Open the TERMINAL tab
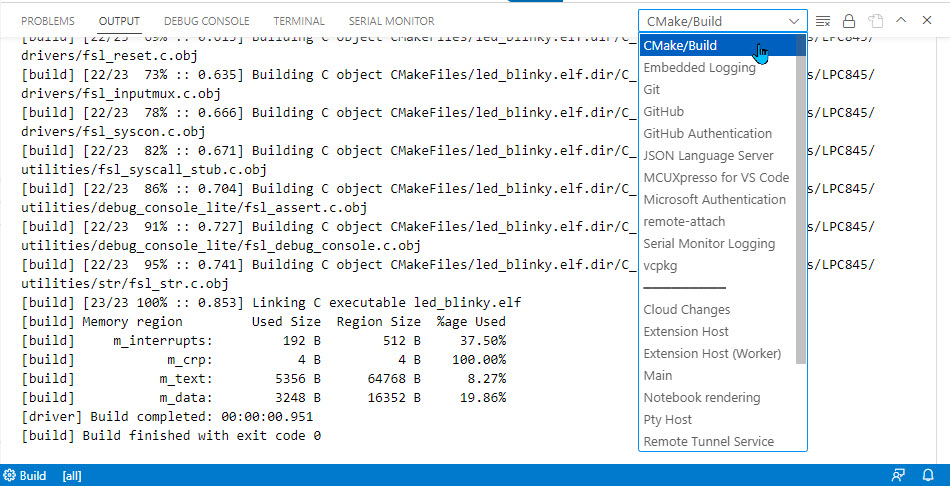The image size is (950, 486). [x=299, y=21]
